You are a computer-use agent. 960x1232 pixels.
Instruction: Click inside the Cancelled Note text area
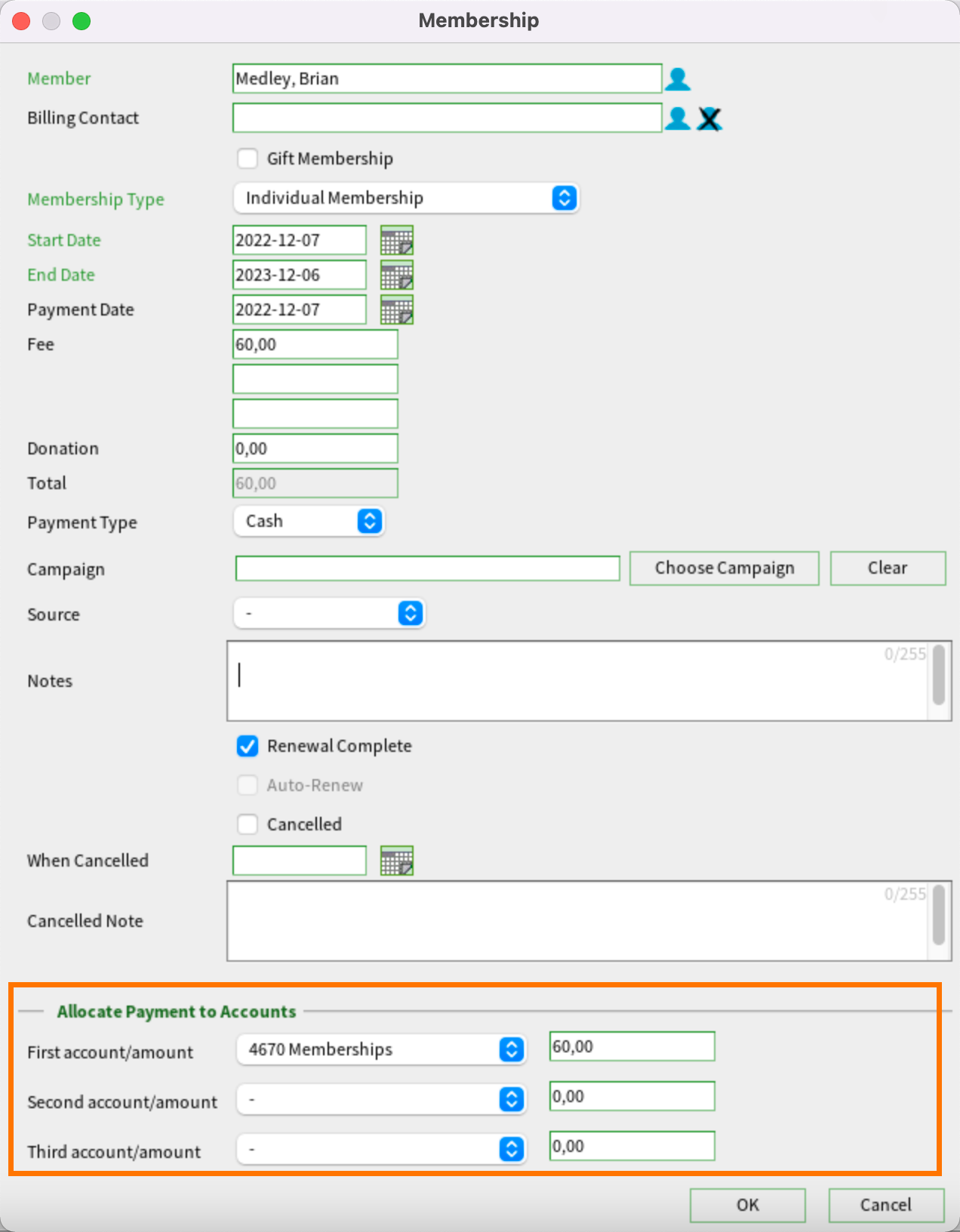click(577, 921)
